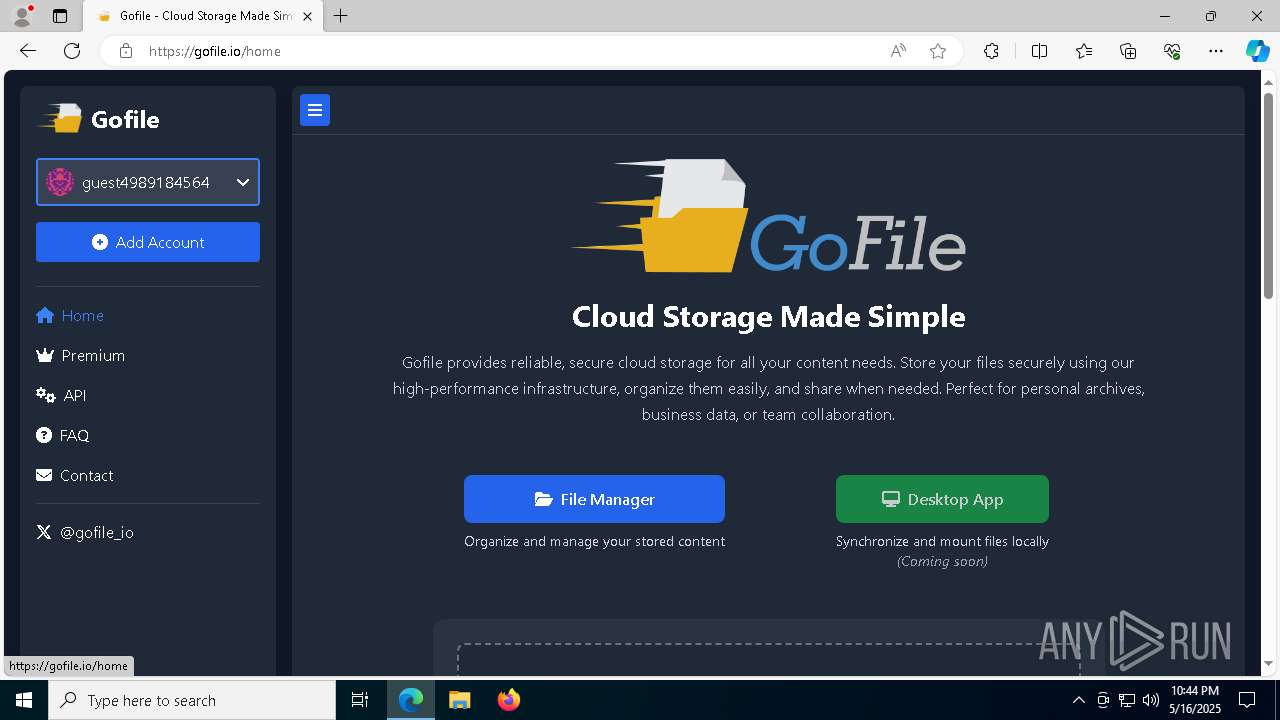Show hidden system tray icons

(1078, 700)
